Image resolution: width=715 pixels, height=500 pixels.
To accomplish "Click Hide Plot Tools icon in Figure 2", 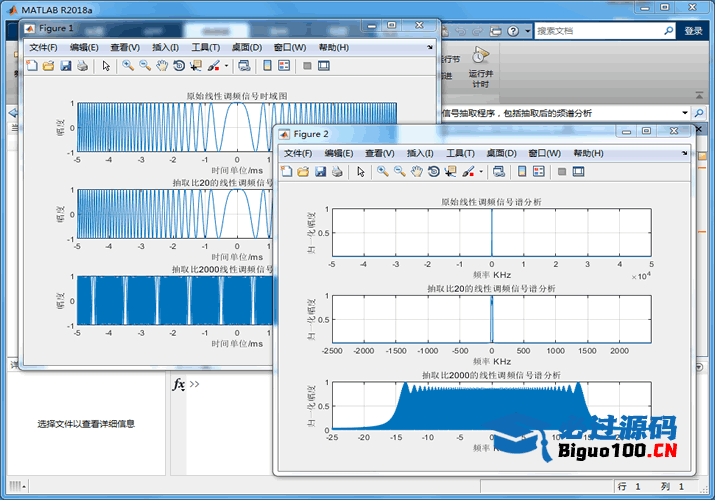I will click(562, 171).
